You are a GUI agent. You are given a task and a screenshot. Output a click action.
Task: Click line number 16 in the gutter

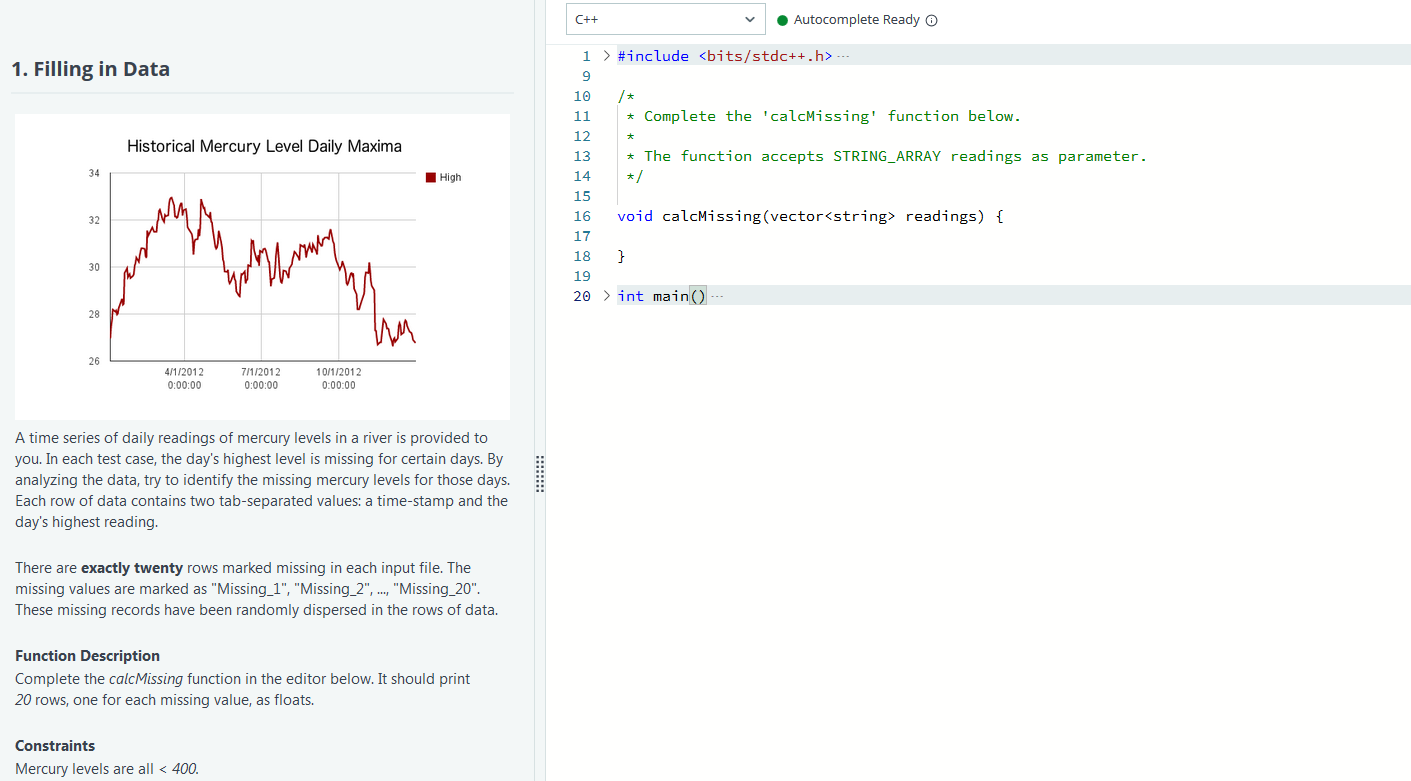click(582, 216)
